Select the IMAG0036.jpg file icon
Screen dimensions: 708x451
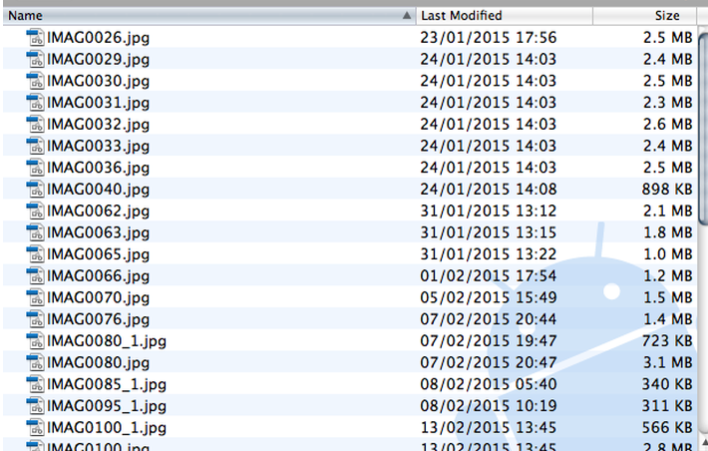[35, 167]
